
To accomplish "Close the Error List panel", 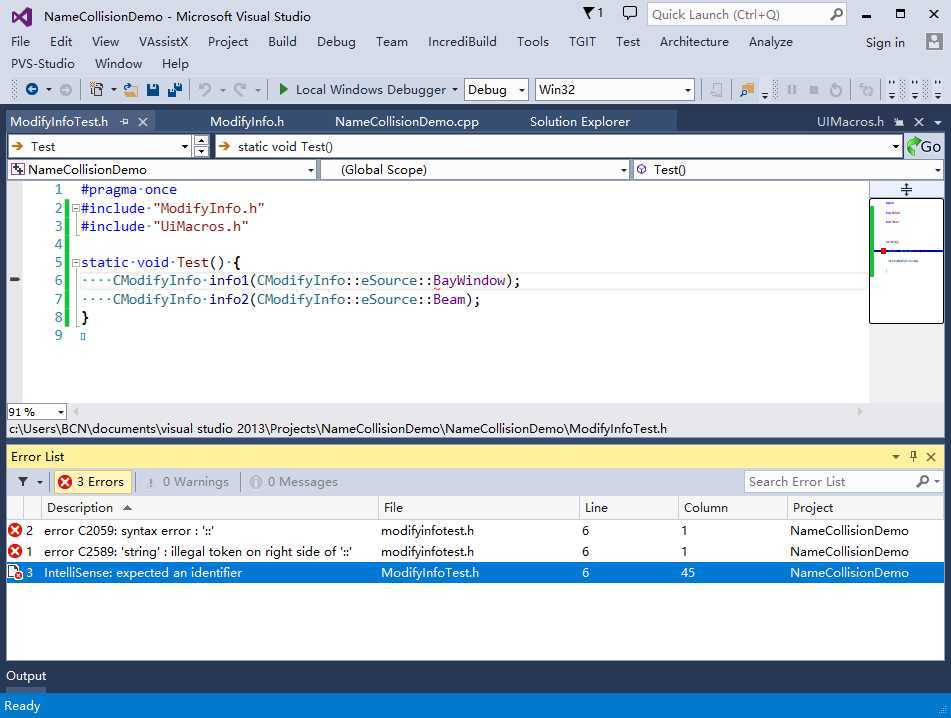I will tap(931, 457).
